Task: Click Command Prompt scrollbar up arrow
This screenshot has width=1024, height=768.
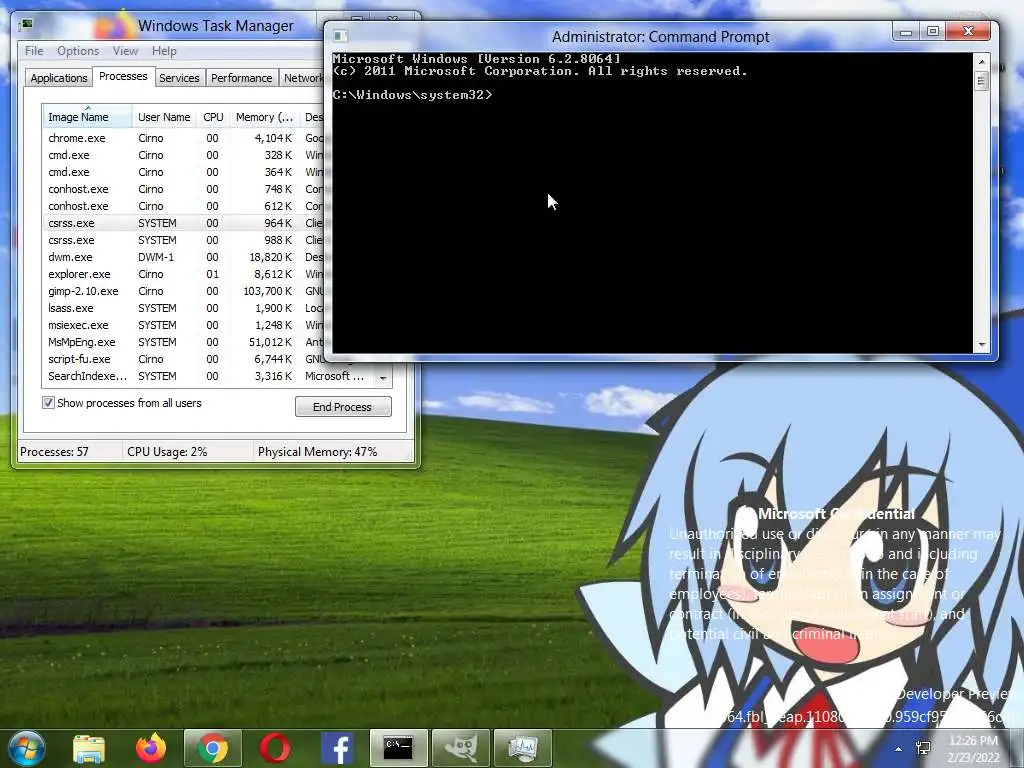Action: [x=981, y=61]
